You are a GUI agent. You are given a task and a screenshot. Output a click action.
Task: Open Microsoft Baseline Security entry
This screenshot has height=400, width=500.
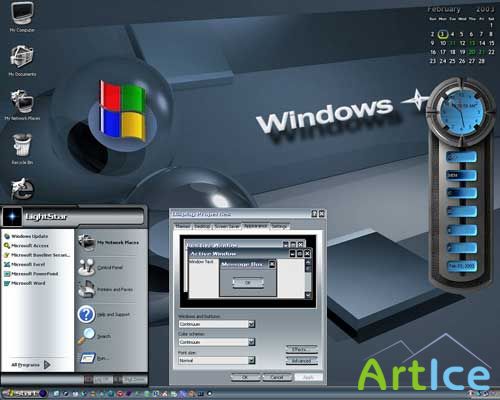37,255
